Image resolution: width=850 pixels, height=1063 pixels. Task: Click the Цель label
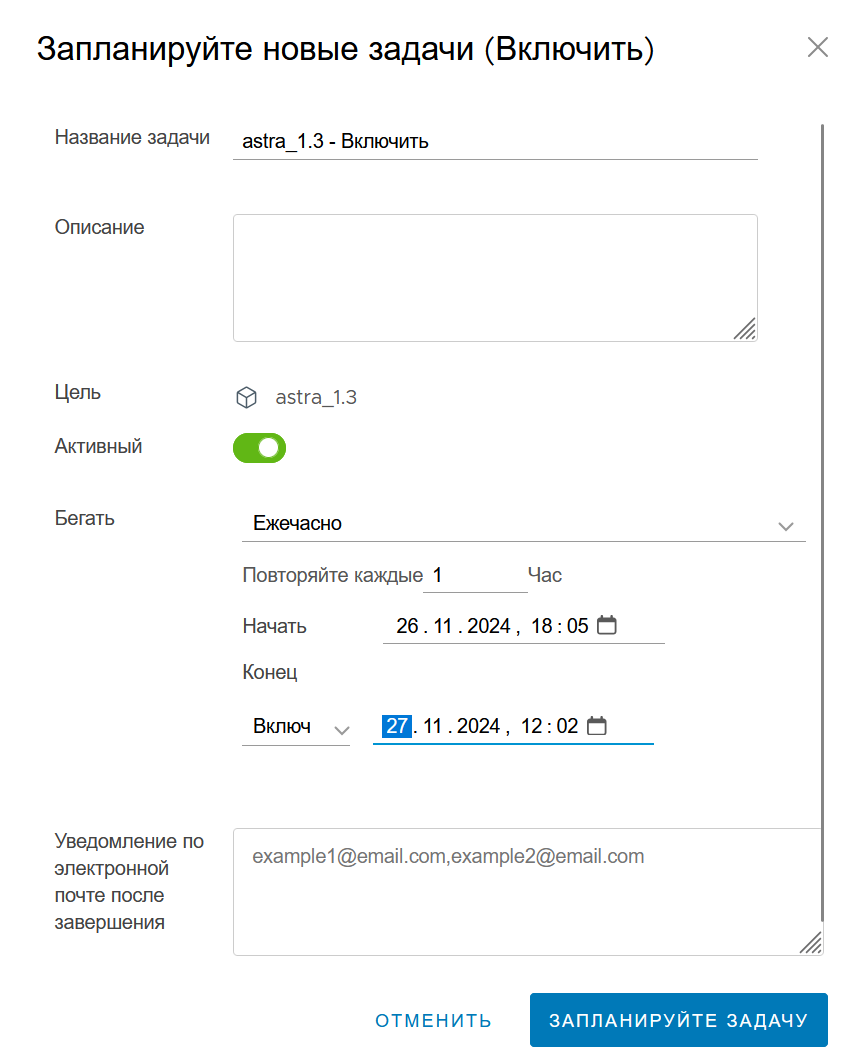78,393
